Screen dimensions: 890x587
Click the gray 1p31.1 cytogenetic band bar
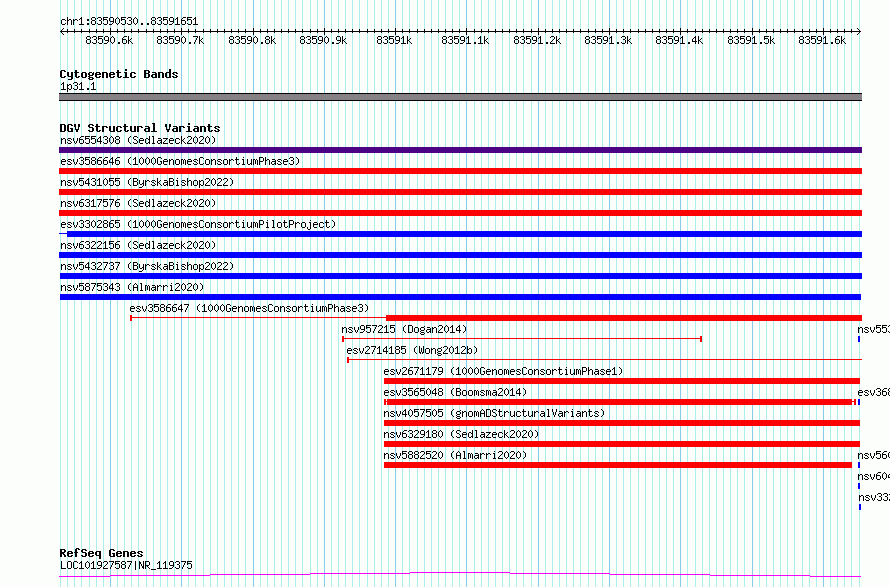pos(460,97)
